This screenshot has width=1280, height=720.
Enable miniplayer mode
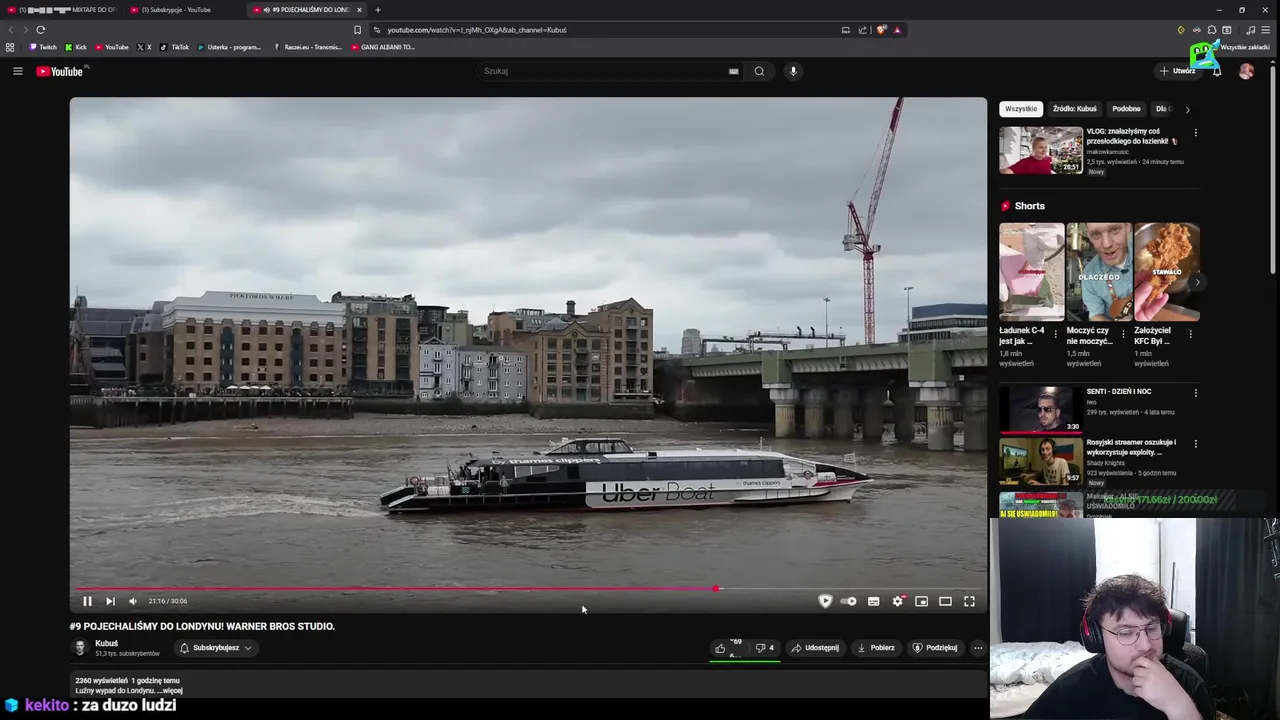click(921, 601)
